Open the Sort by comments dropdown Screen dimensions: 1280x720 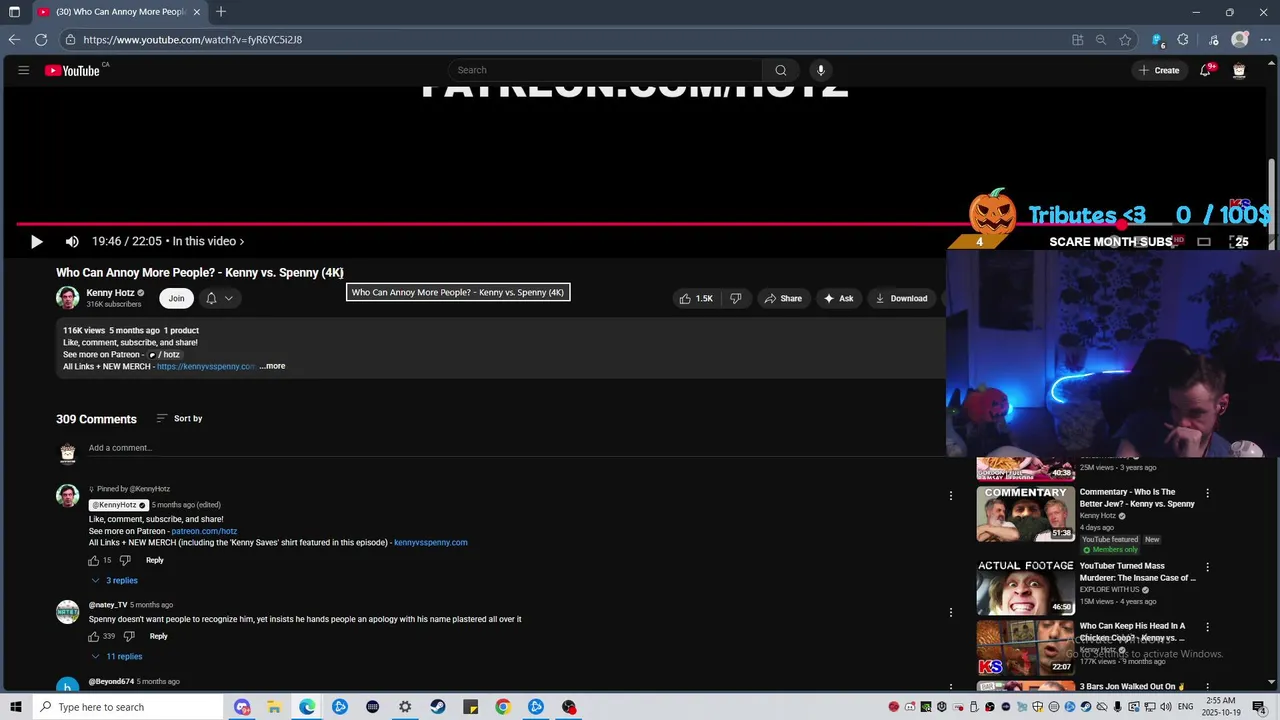(x=179, y=418)
